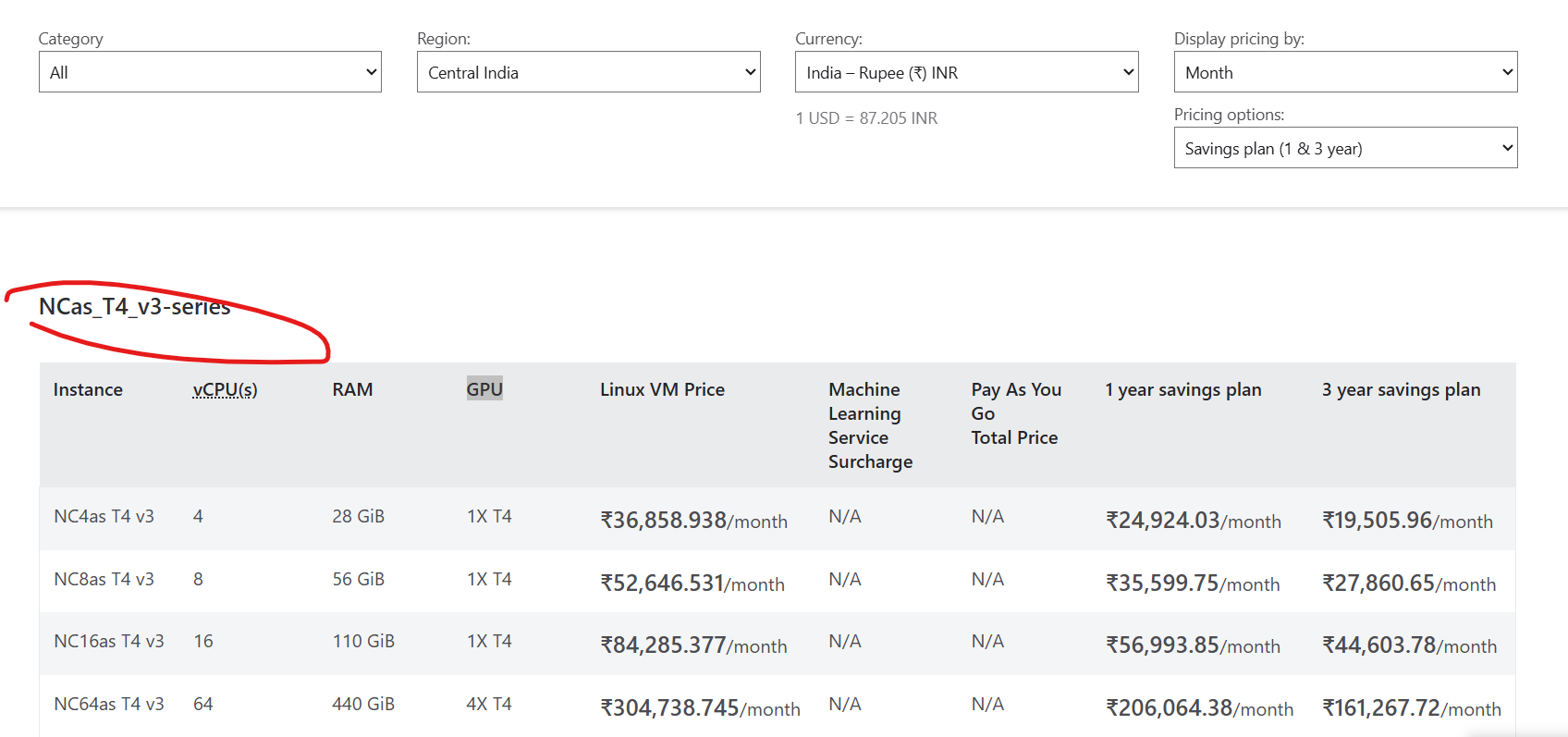Click the ₹36,858.938/month Linux price
Image resolution: width=1568 pixels, height=737 pixels.
(694, 520)
